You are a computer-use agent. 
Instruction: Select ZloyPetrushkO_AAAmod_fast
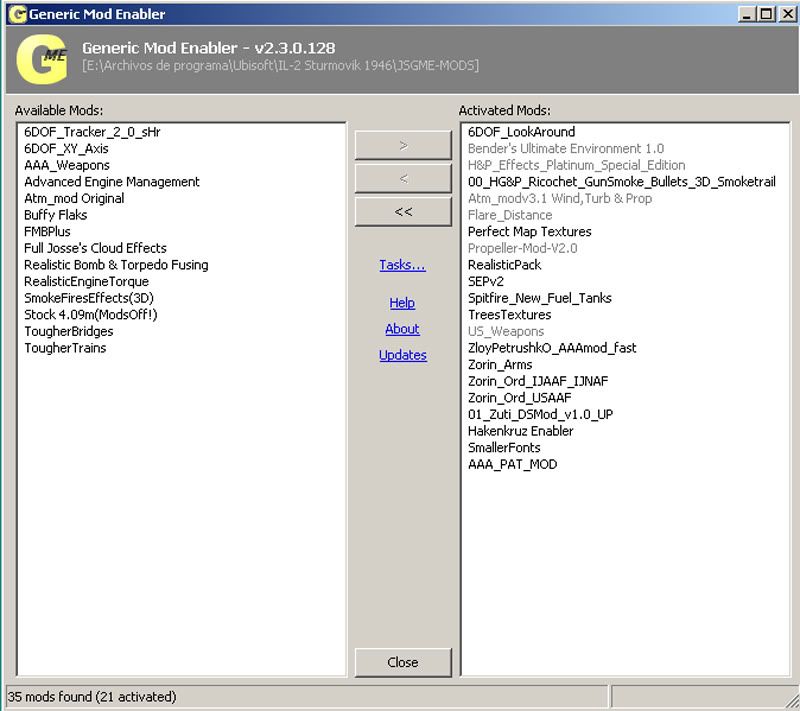tap(552, 348)
